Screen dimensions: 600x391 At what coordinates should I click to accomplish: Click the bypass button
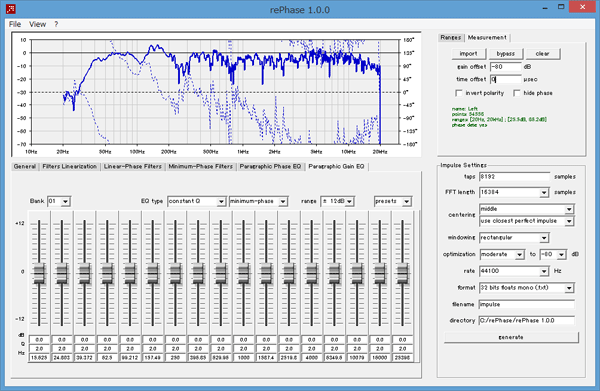(505, 54)
